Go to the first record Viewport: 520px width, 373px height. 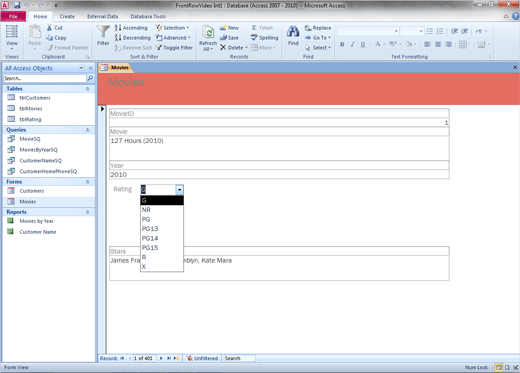pyautogui.click(x=122, y=358)
